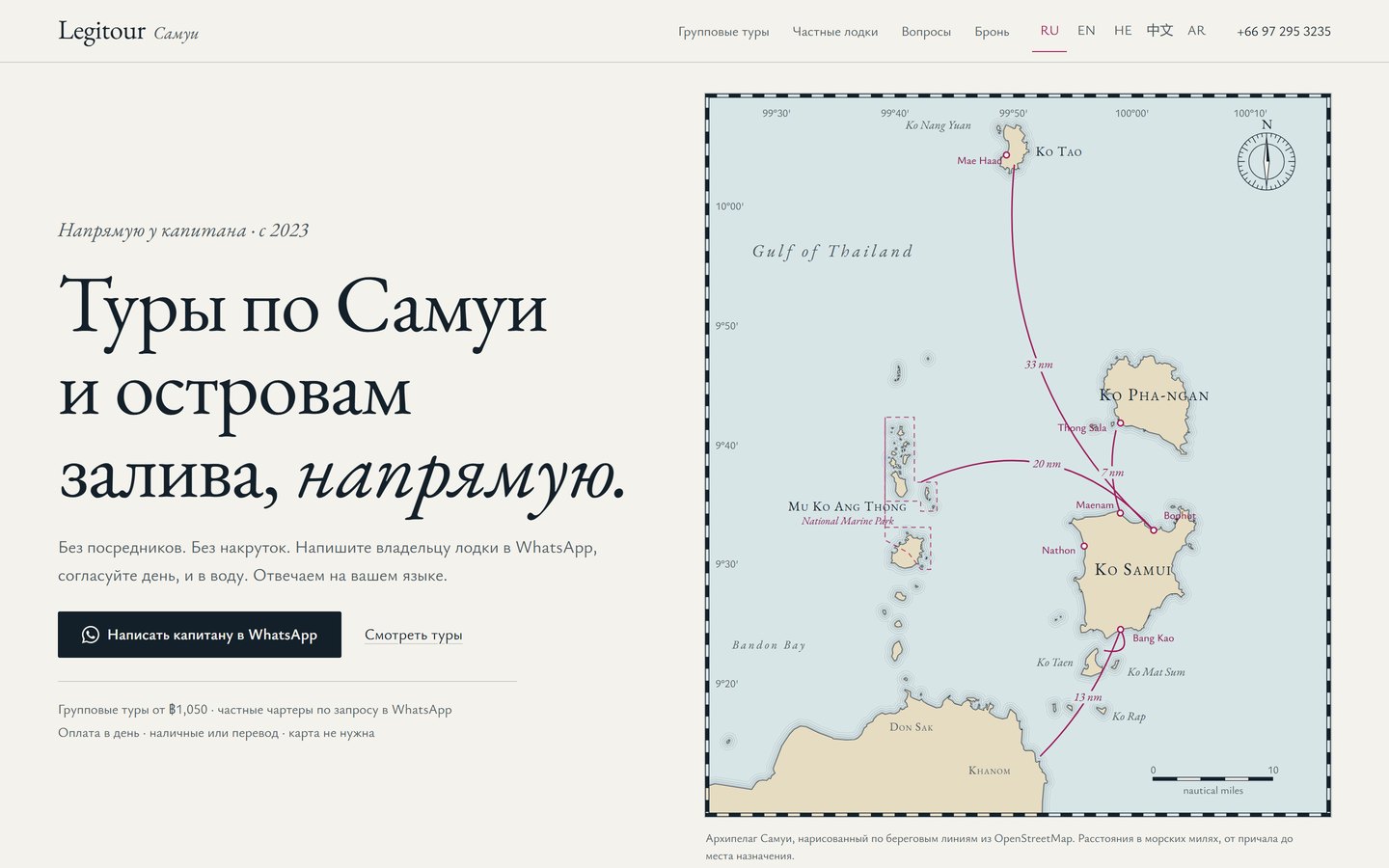
Task: Click the Maenam port marker
Action: (x=1120, y=513)
